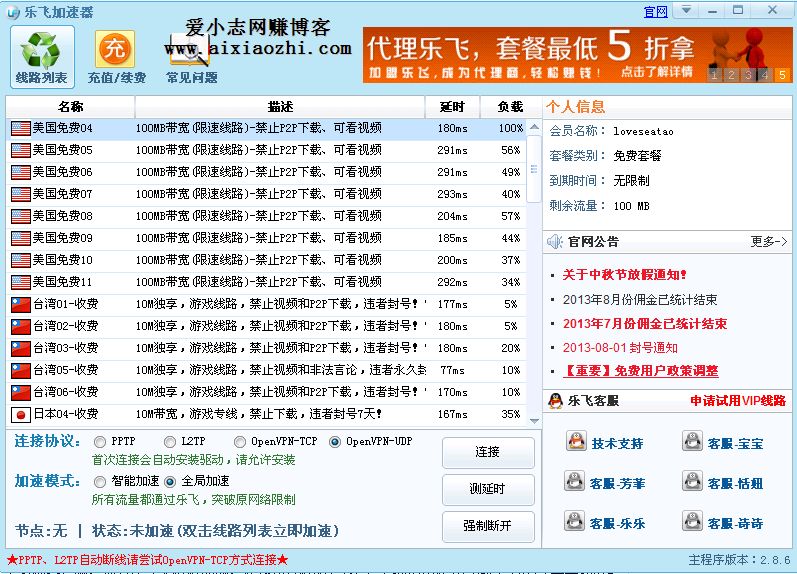Sort by 负载 column header
This screenshot has width=797, height=574.
(x=510, y=107)
